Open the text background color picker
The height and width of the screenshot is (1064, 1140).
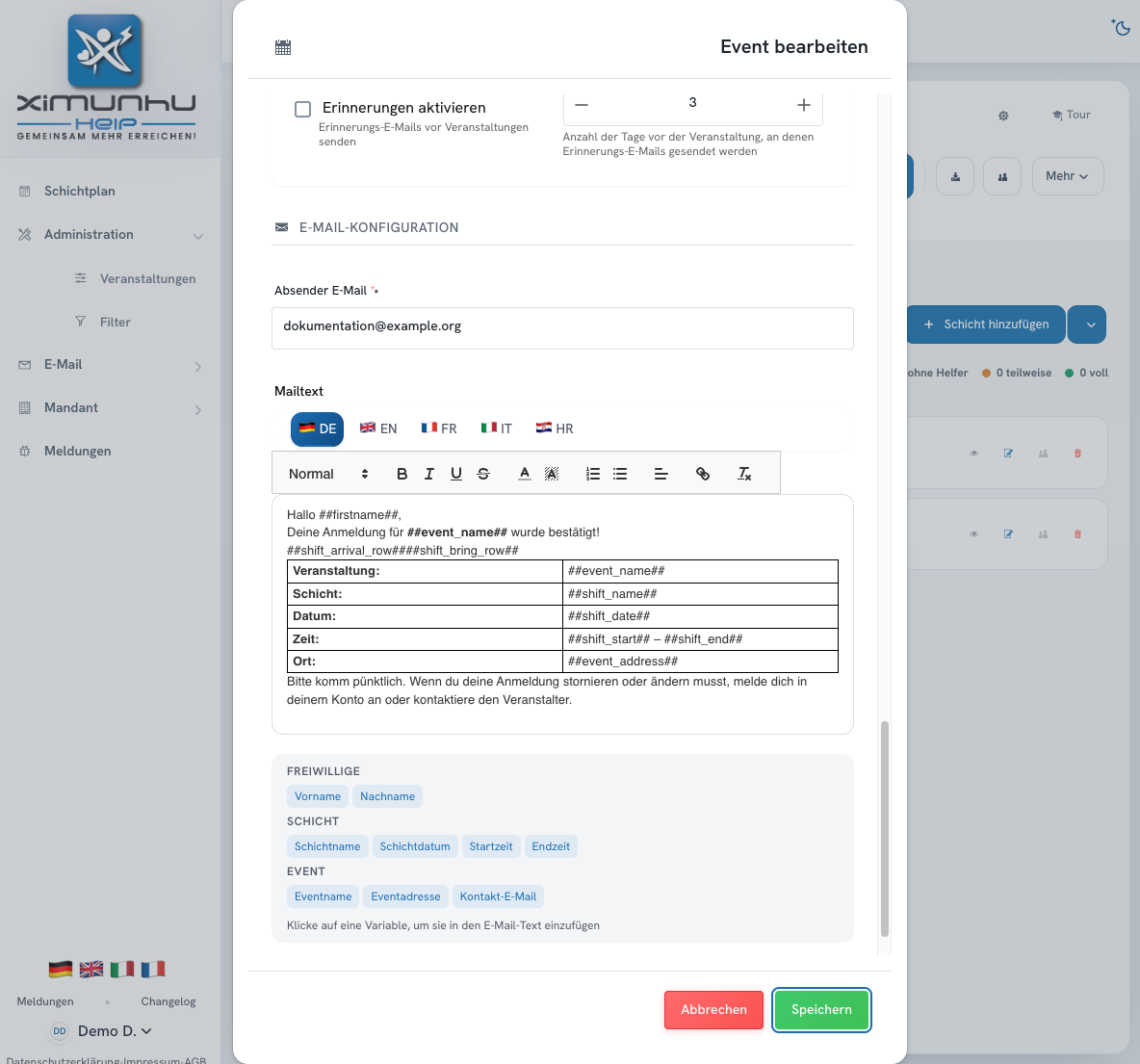[x=552, y=474]
